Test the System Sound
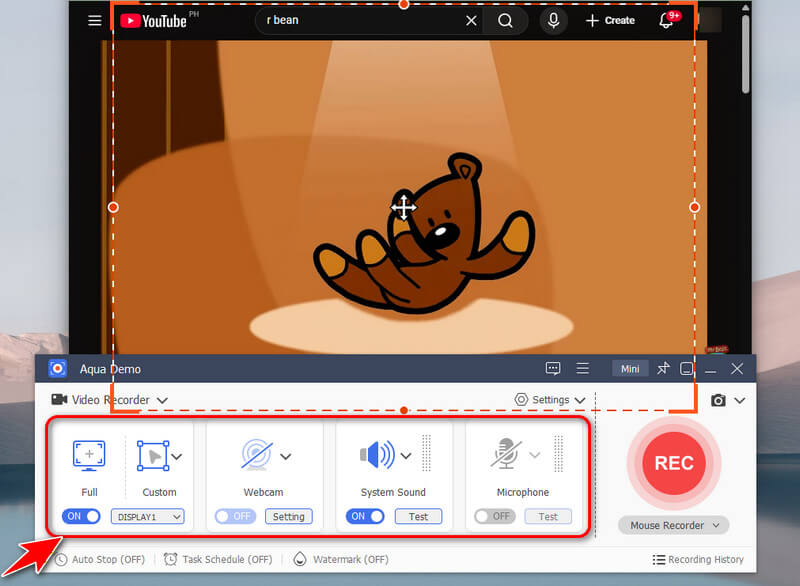The height and width of the screenshot is (586, 800). pos(418,517)
